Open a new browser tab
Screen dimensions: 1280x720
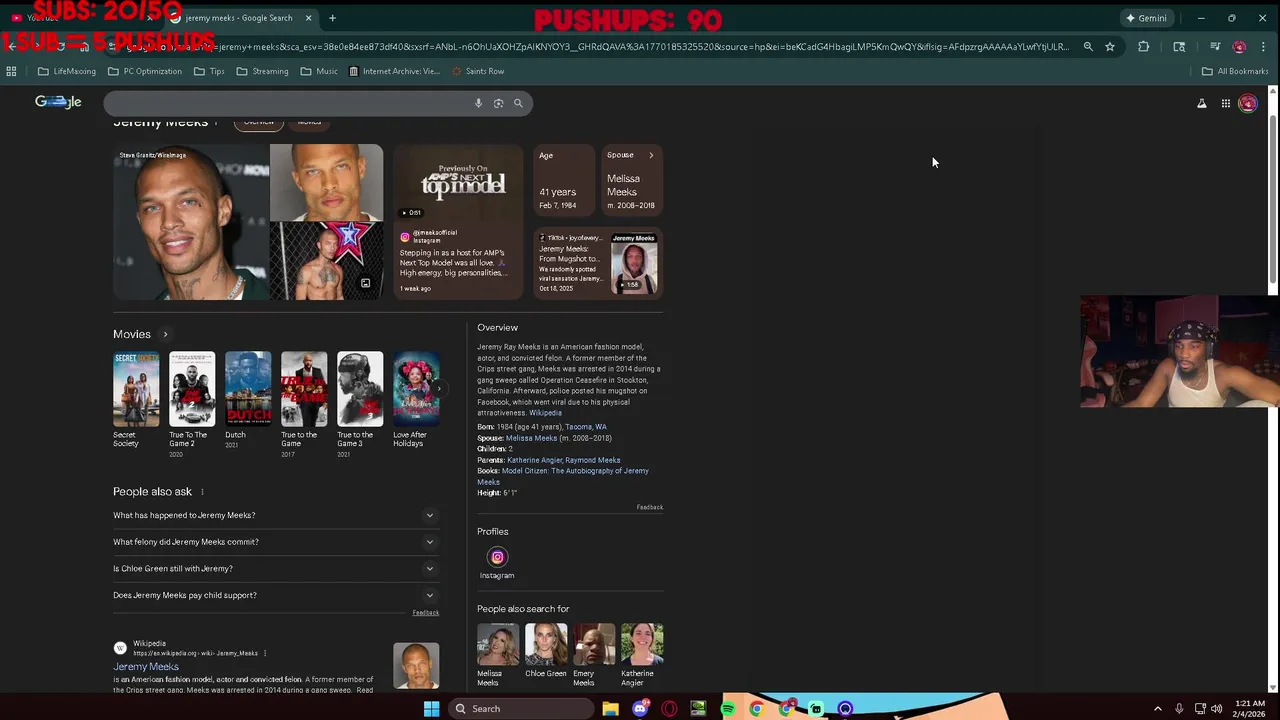332,18
